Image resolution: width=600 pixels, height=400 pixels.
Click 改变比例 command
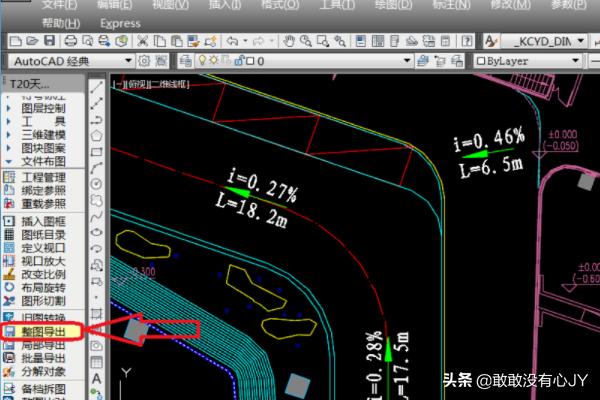coord(43,274)
